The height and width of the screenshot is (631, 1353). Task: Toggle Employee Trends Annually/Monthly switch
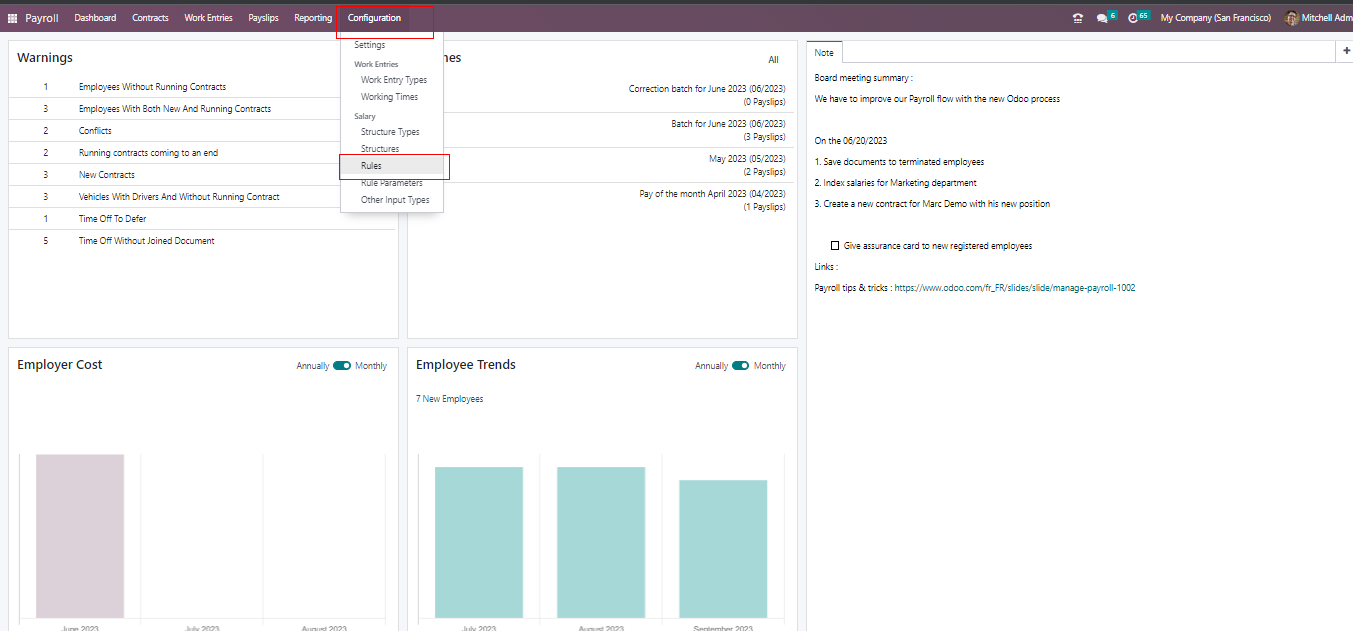tap(741, 366)
